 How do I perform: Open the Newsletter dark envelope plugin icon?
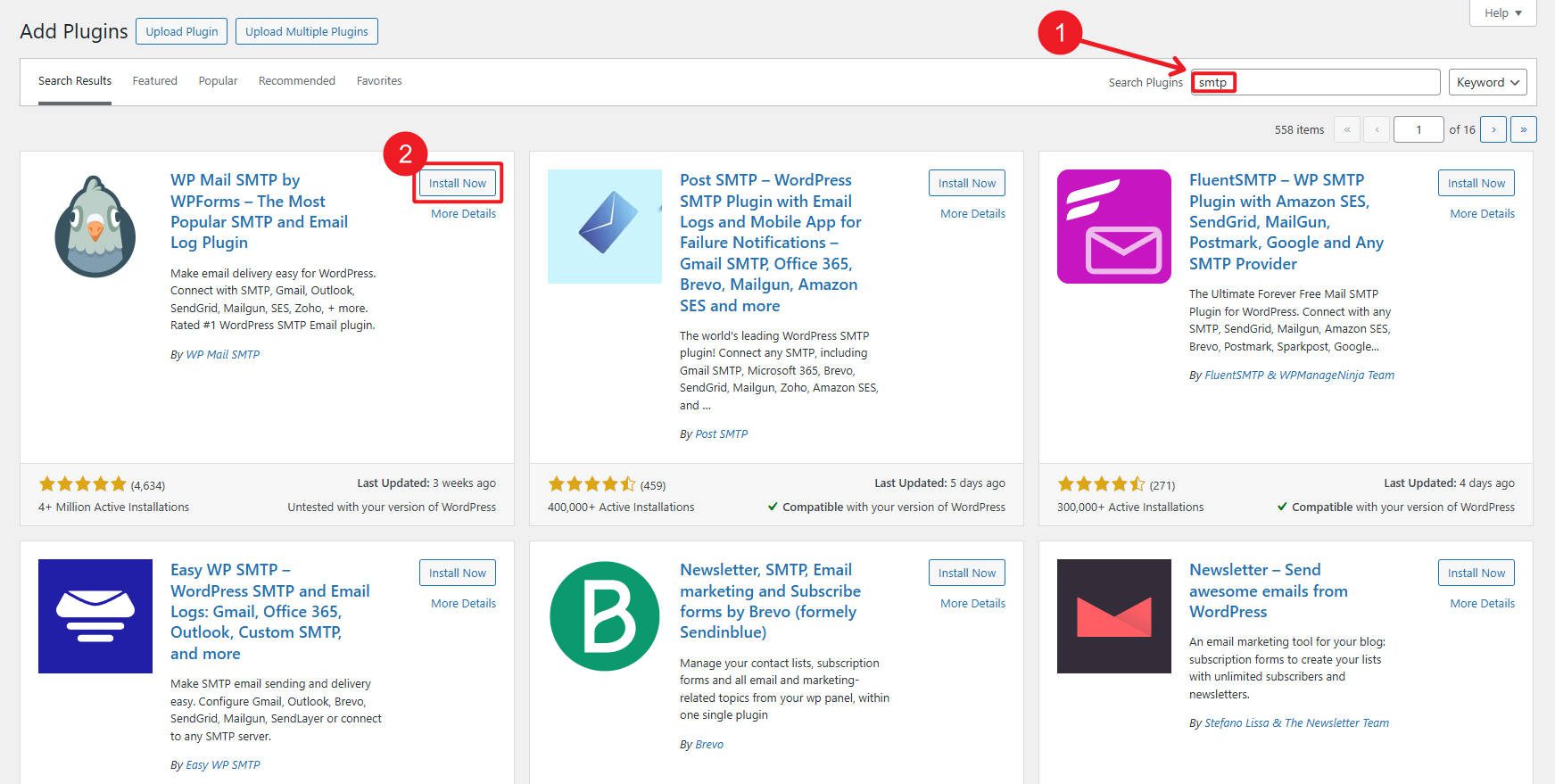tap(1114, 616)
